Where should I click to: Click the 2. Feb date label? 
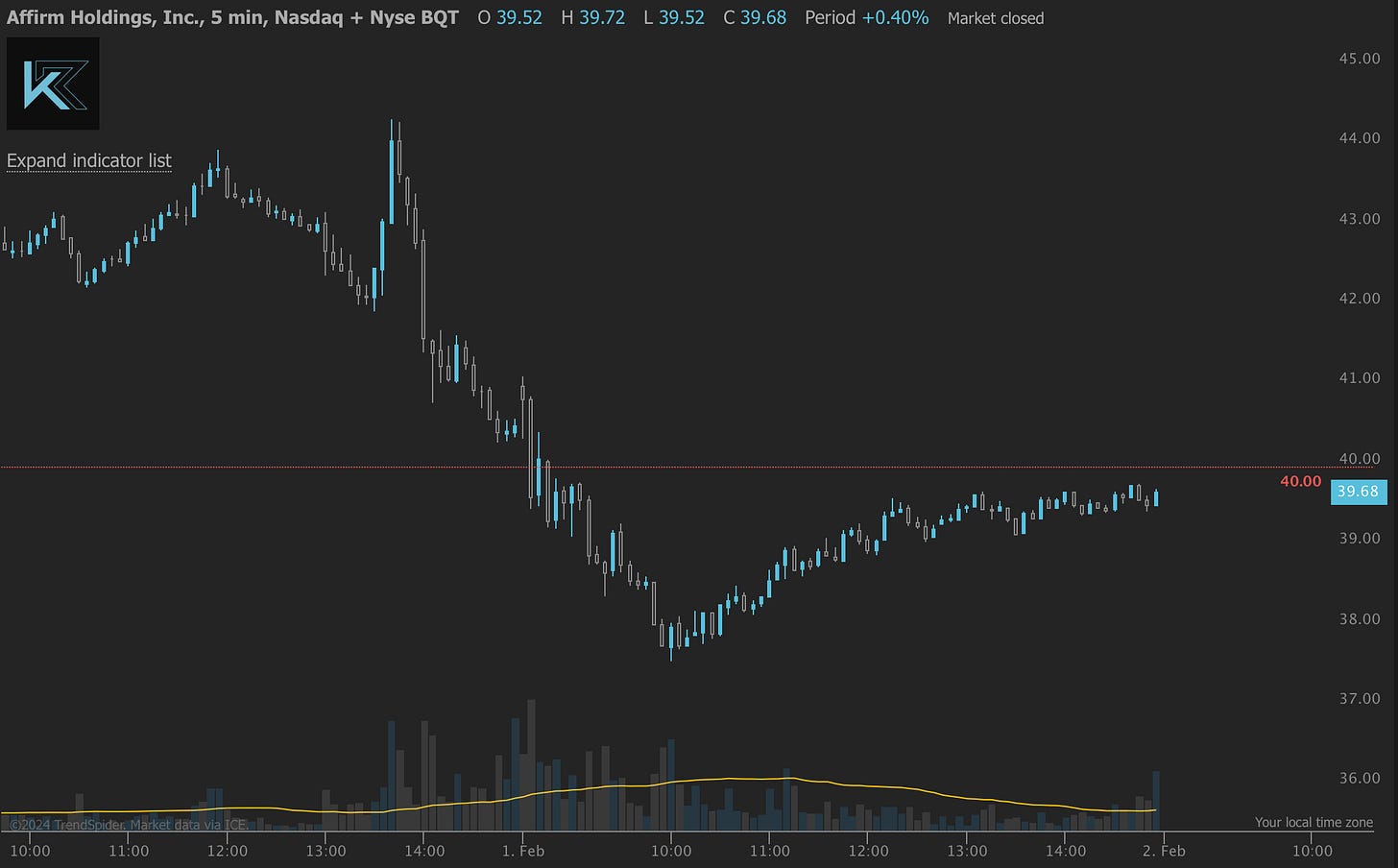coord(1164,851)
